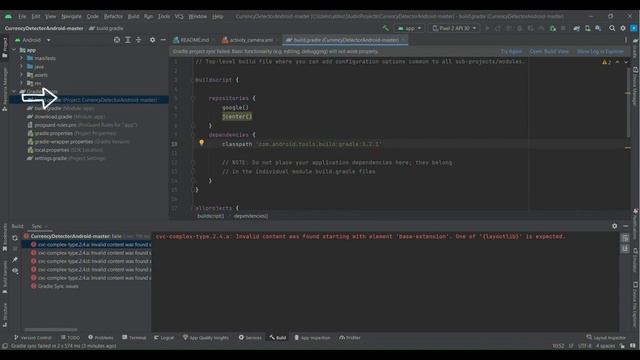Open the App Quality Insights tool window
This screenshot has height=360, width=640.
pyautogui.click(x=206, y=338)
